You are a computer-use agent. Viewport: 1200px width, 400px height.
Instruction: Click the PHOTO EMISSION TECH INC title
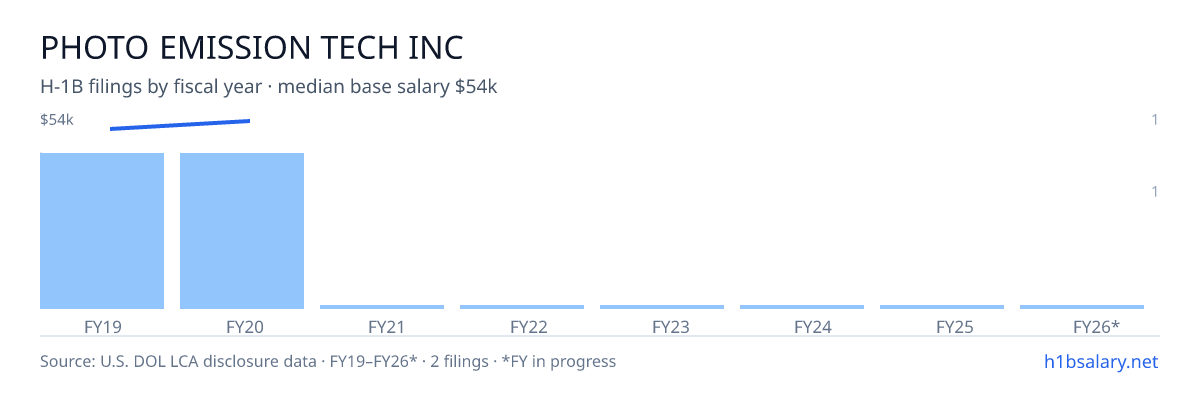(x=252, y=47)
